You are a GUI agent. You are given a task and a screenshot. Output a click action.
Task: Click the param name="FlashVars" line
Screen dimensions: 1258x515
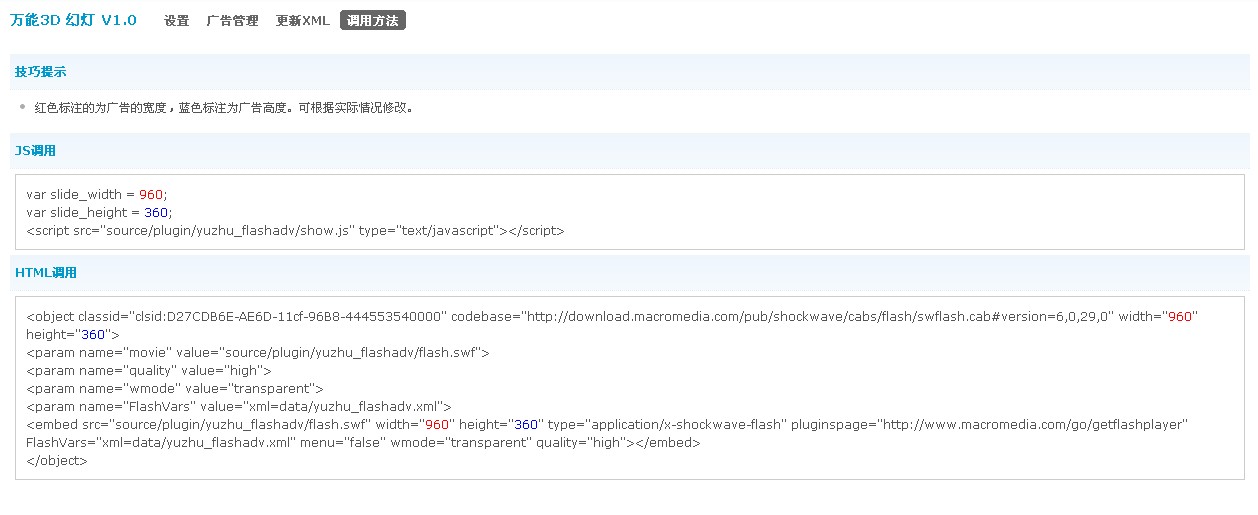point(239,406)
